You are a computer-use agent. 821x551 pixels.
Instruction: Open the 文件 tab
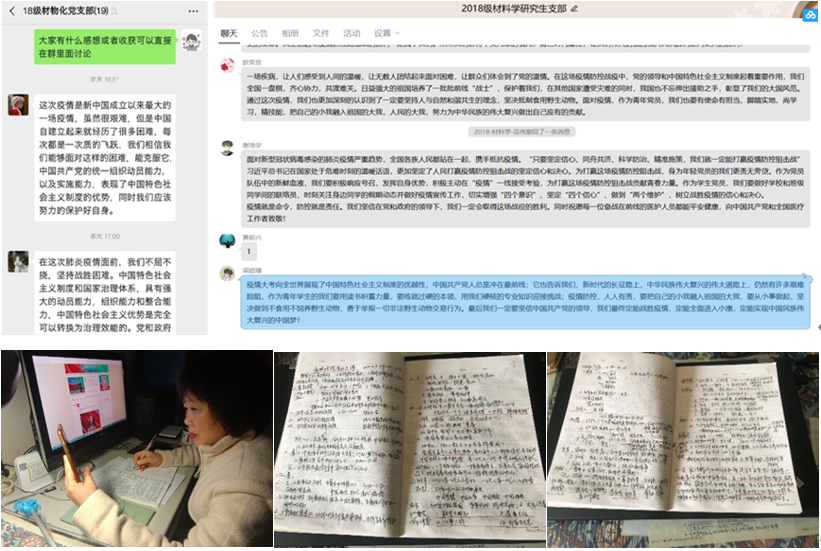coord(321,33)
